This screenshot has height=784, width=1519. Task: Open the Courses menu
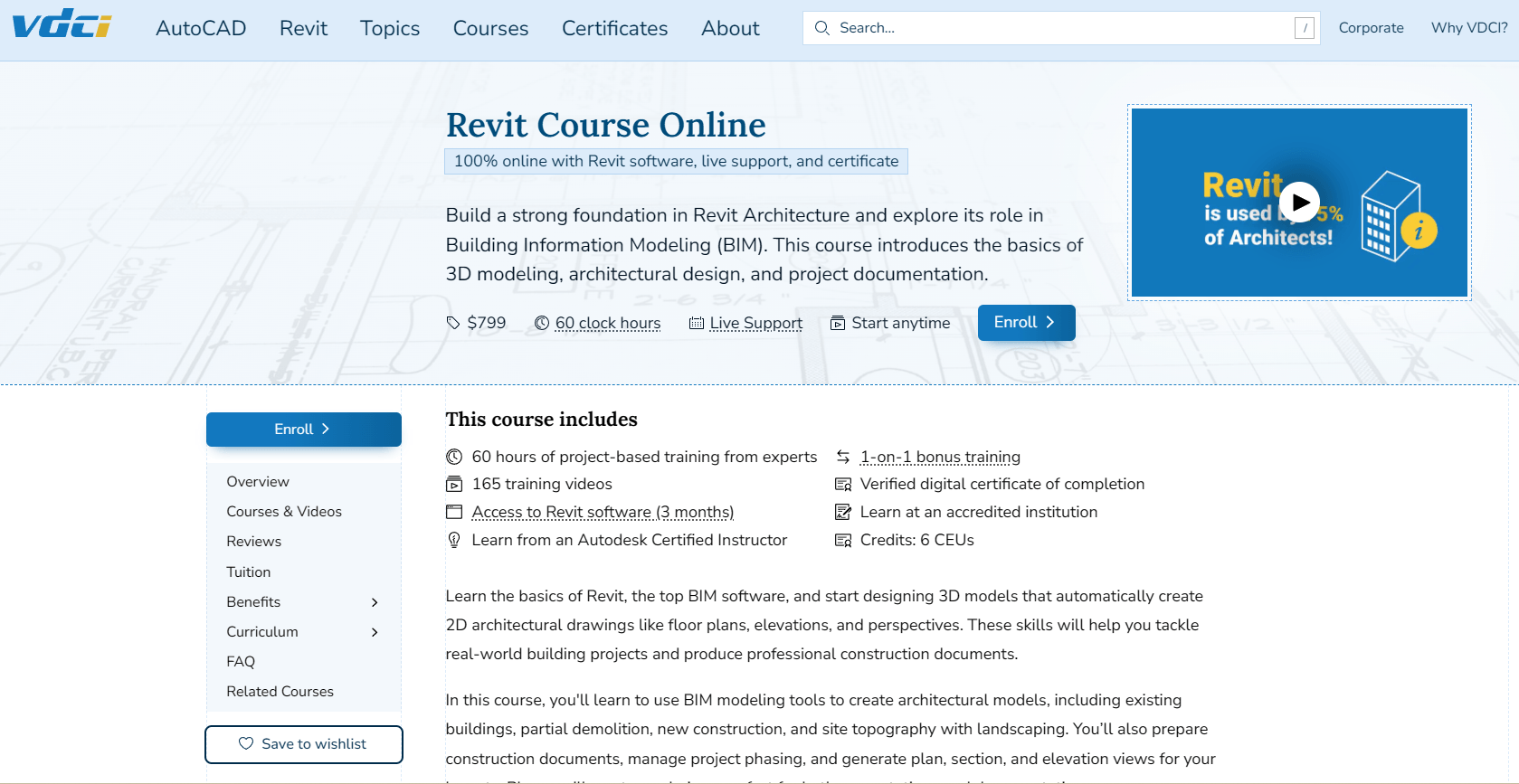[490, 28]
